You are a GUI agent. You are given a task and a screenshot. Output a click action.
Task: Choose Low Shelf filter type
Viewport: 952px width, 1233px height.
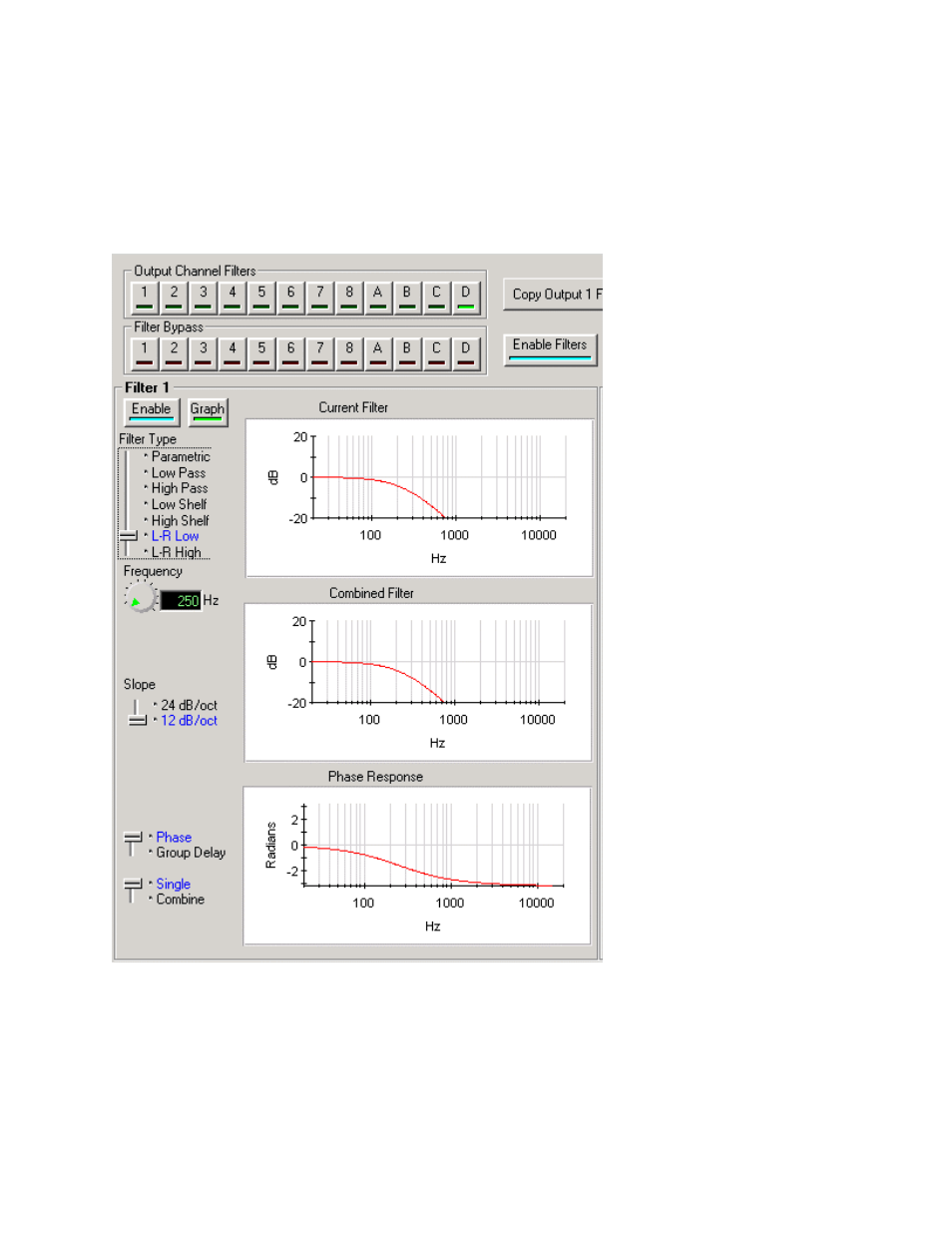click(179, 504)
